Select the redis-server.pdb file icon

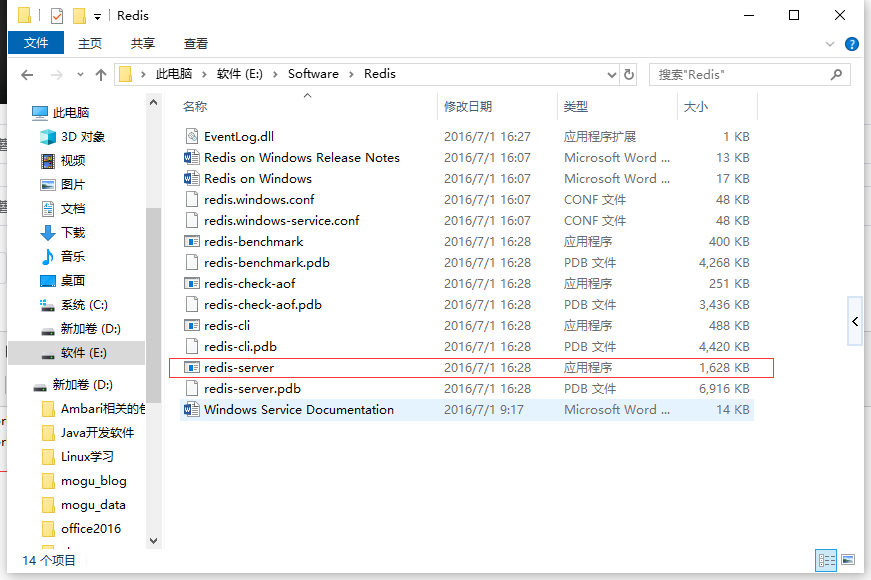pos(192,388)
